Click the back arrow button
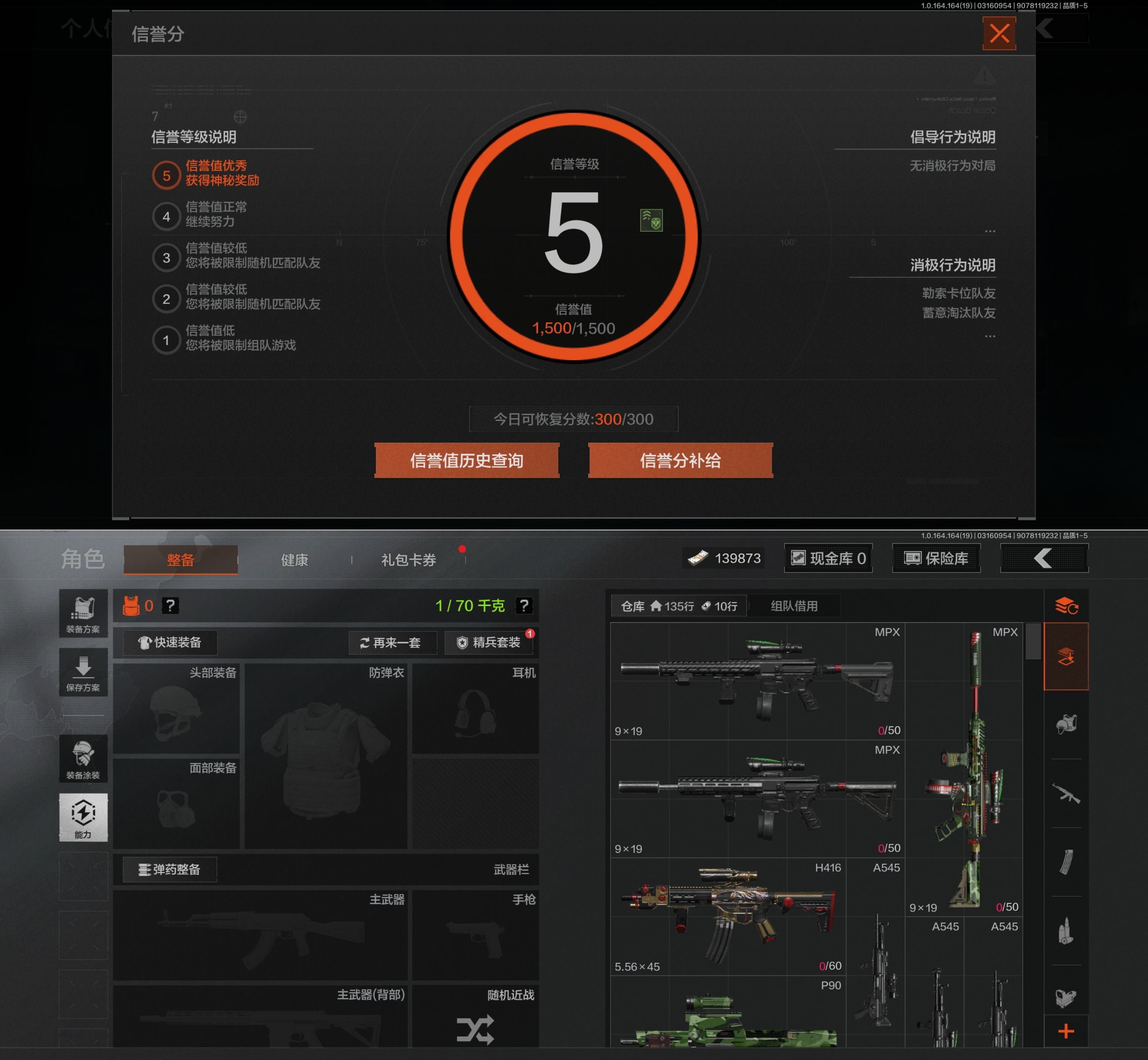 point(1044,558)
